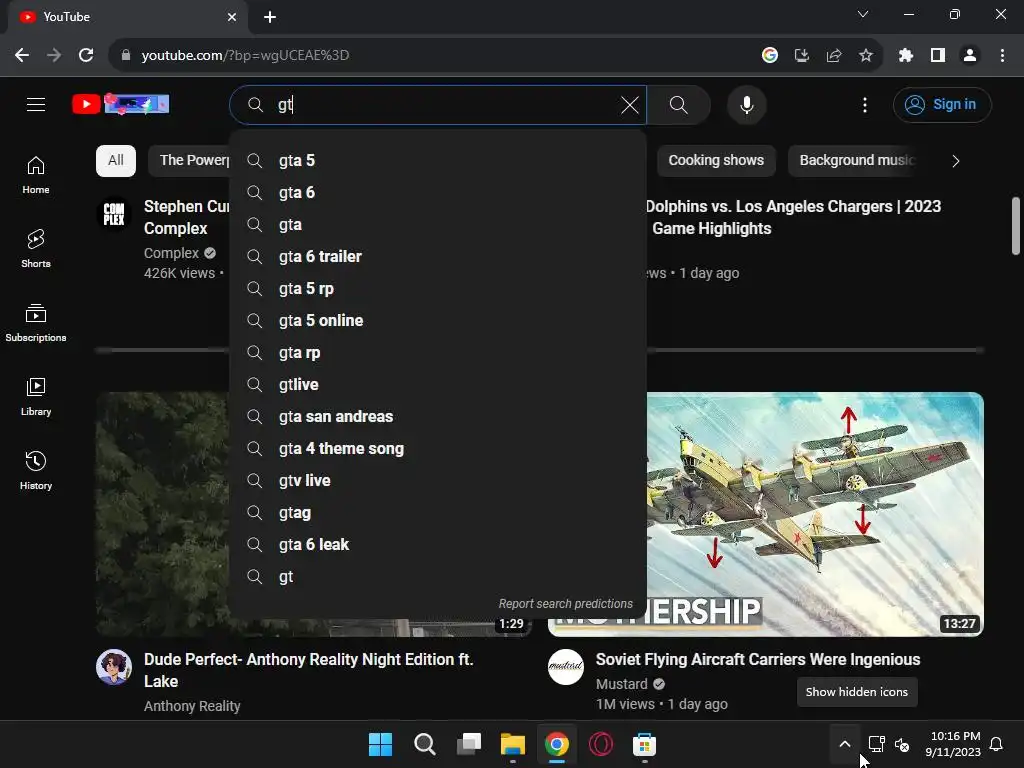Select the 'gta 5 rp' suggestion
Screen dimensions: 1024x768
(x=438, y=289)
